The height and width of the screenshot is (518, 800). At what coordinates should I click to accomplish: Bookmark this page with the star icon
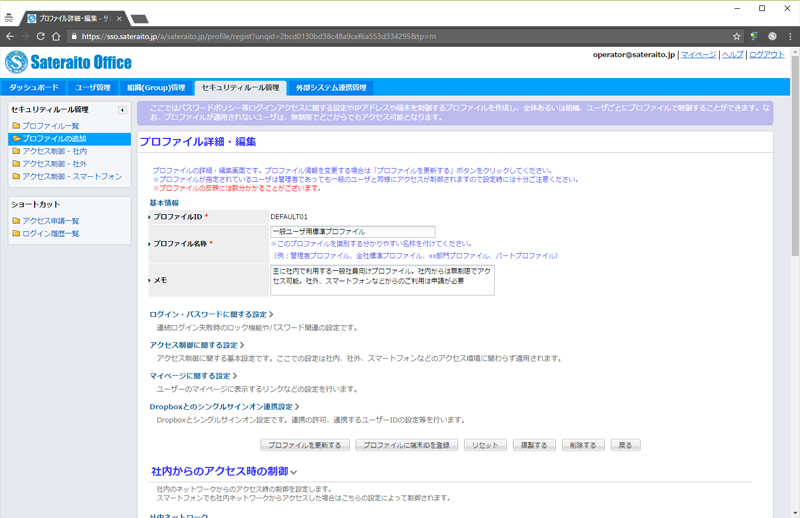pos(737,37)
